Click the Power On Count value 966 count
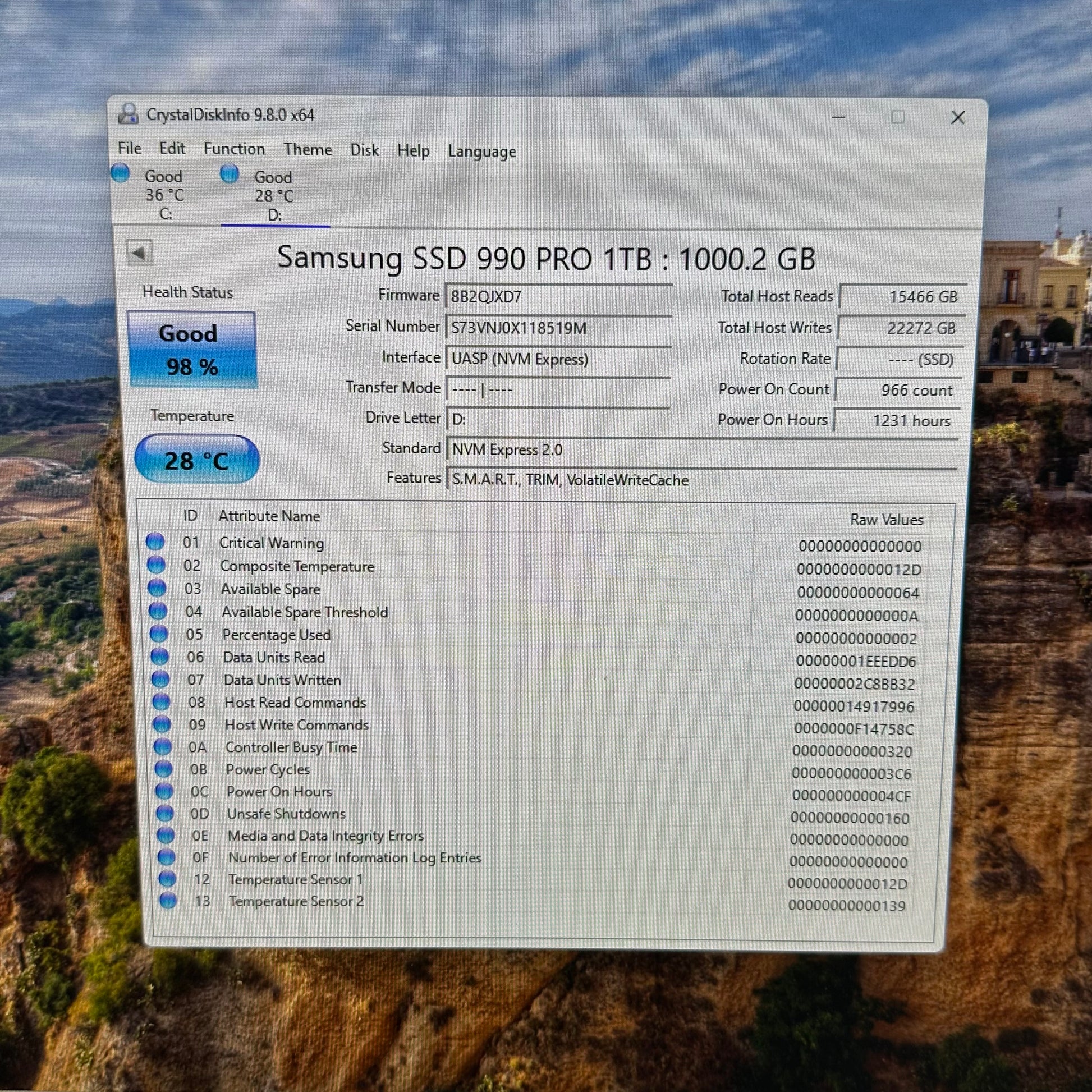The height and width of the screenshot is (1092, 1092). pos(898,390)
